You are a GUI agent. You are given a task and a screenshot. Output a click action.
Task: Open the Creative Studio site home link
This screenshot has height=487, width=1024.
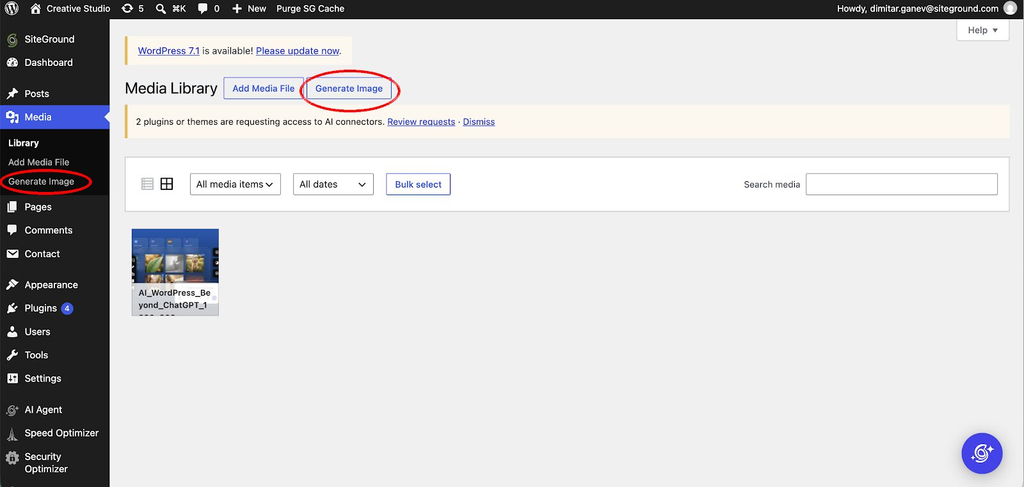click(71, 8)
